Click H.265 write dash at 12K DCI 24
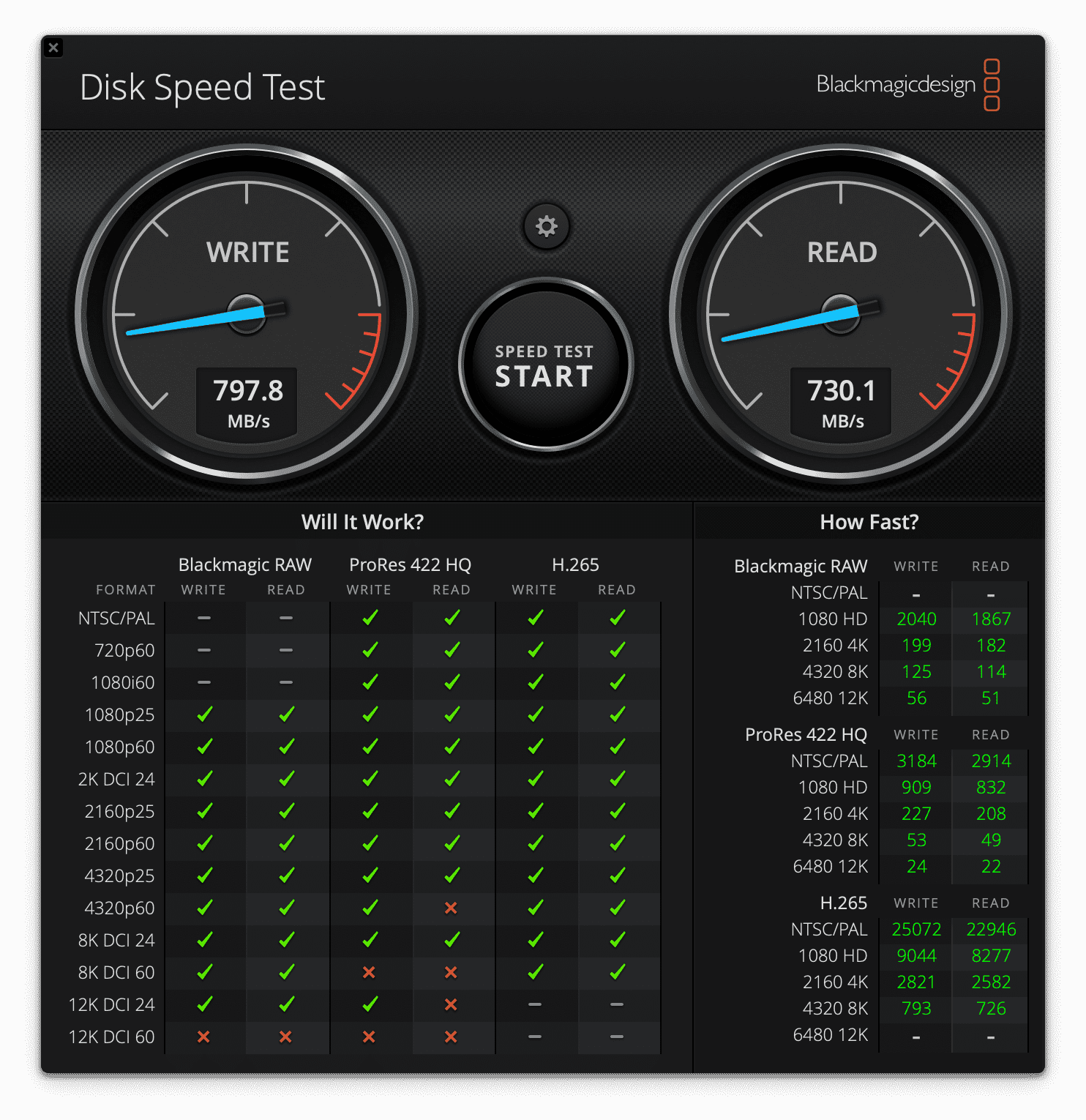The image size is (1086, 1120). pyautogui.click(x=535, y=1004)
